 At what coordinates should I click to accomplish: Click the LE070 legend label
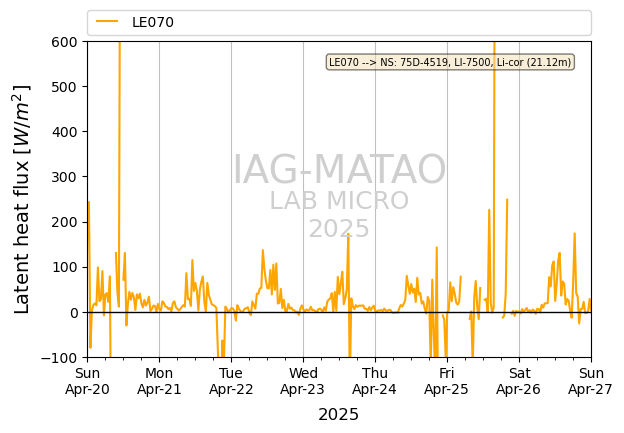pyautogui.click(x=153, y=22)
